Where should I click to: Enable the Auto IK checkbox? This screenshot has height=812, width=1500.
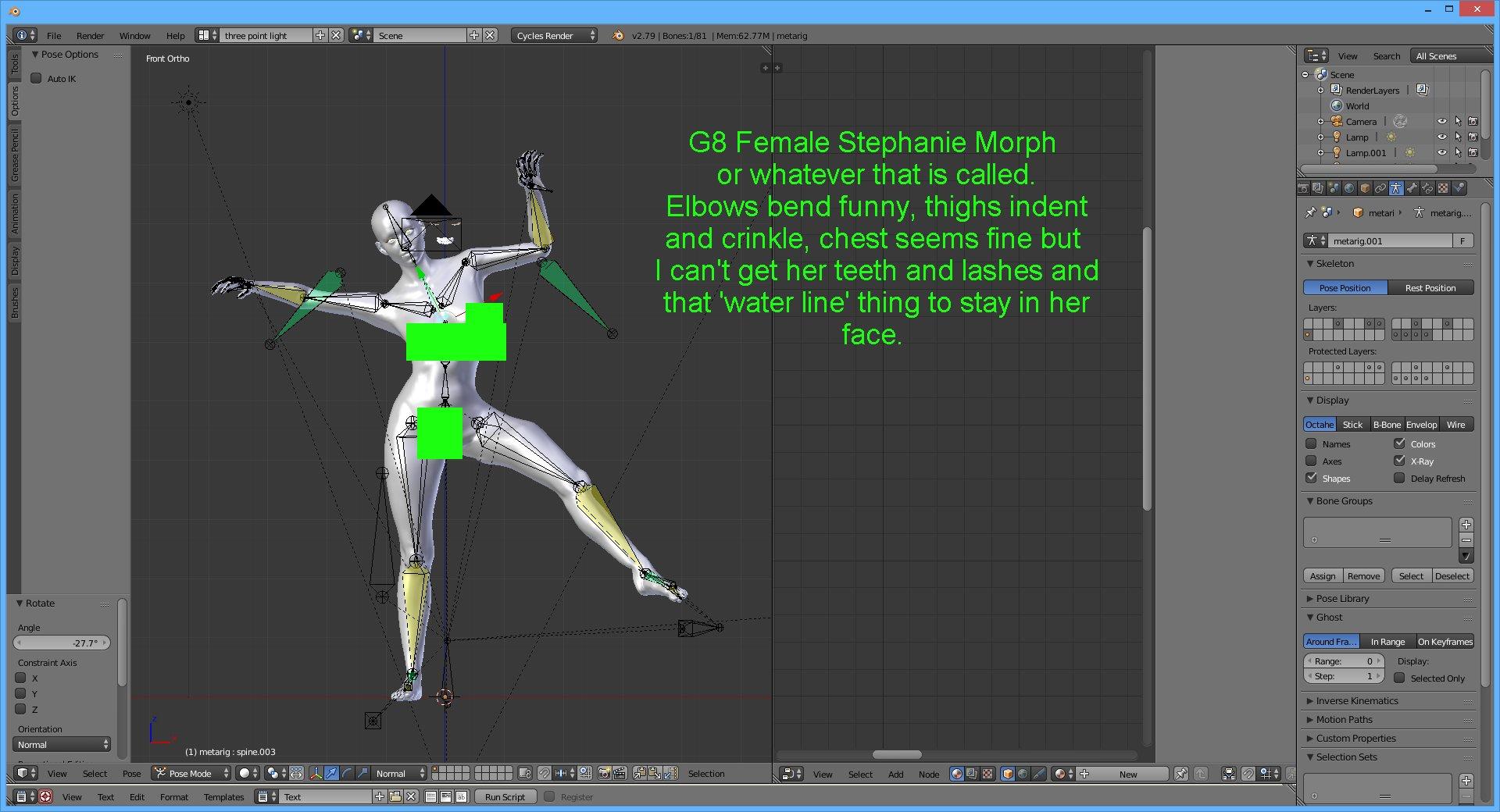[36, 78]
